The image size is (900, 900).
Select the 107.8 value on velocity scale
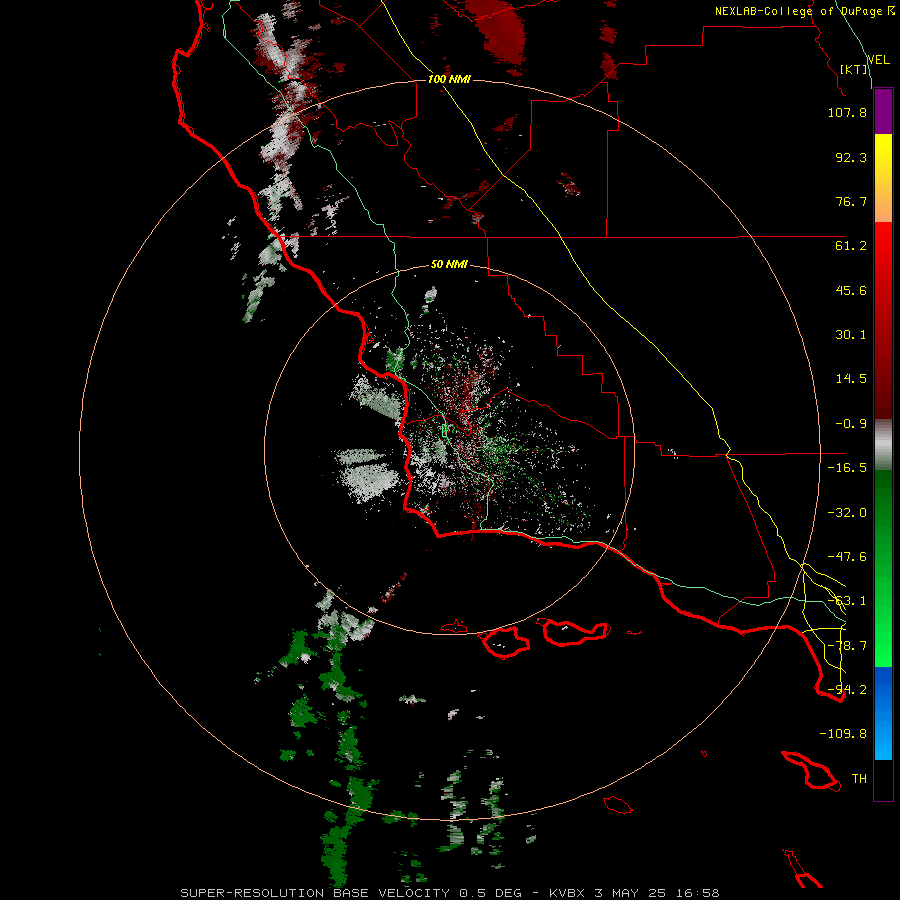point(847,112)
